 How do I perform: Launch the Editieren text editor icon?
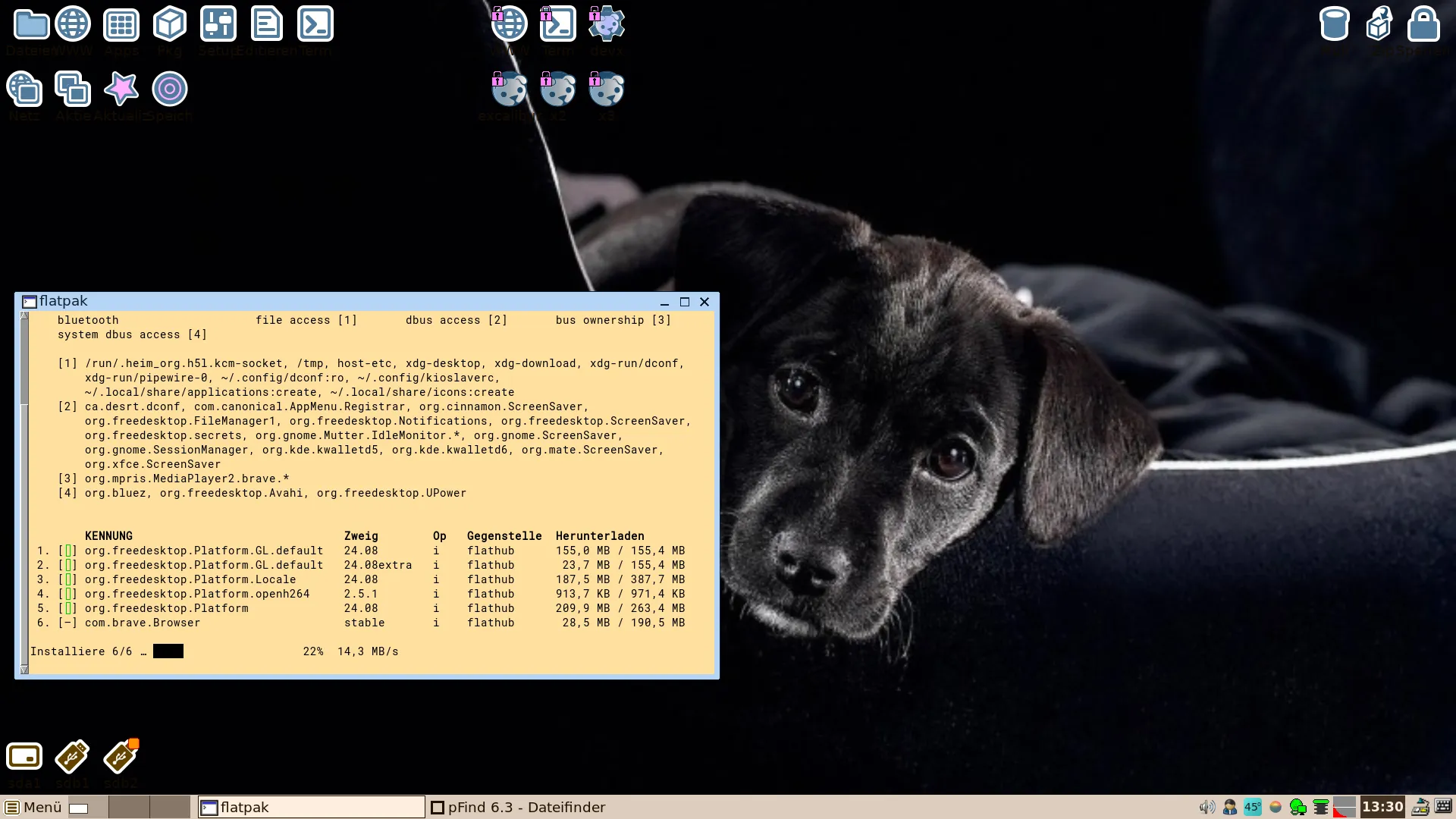click(267, 25)
